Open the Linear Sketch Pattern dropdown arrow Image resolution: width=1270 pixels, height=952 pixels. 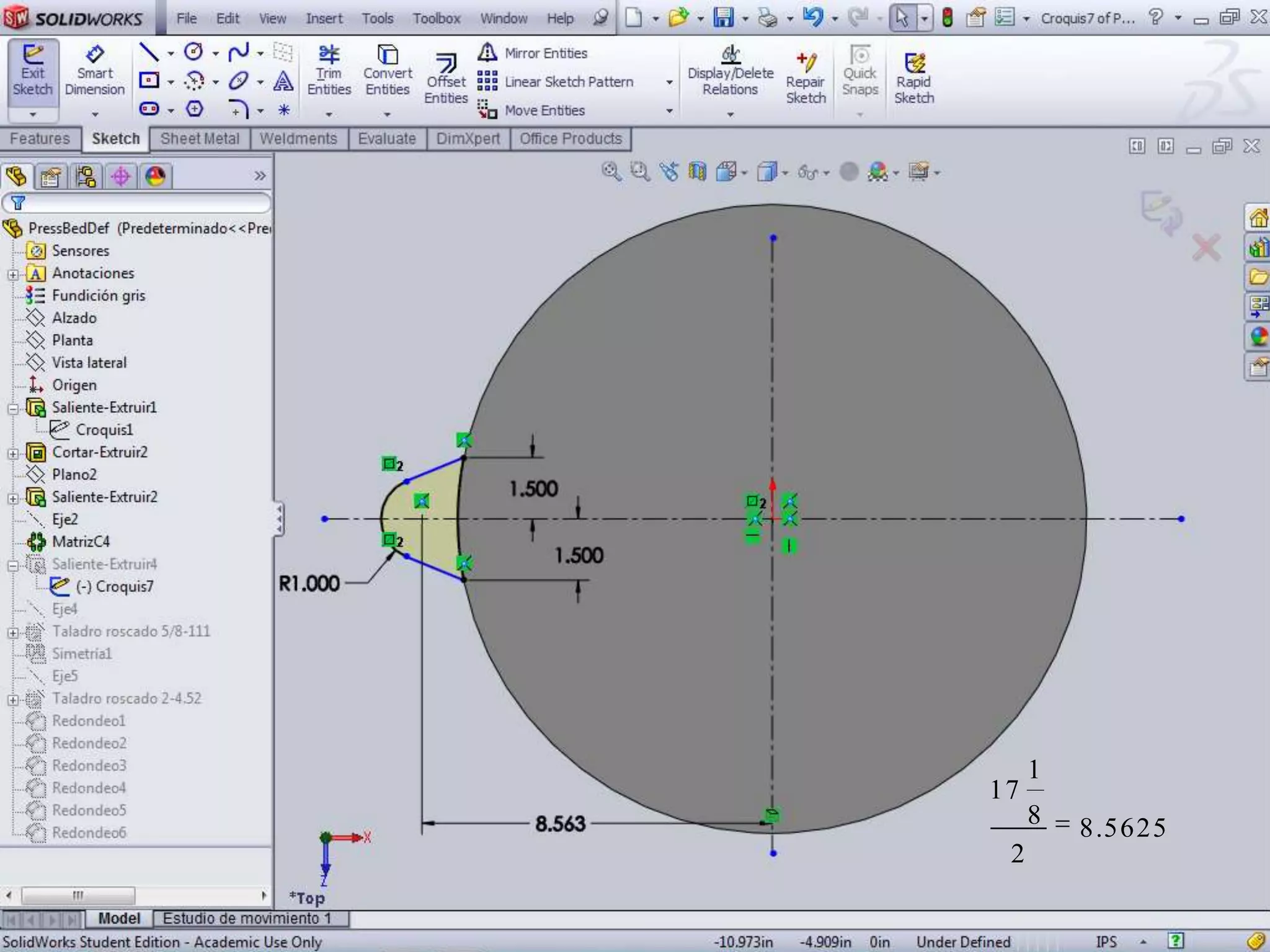[669, 82]
